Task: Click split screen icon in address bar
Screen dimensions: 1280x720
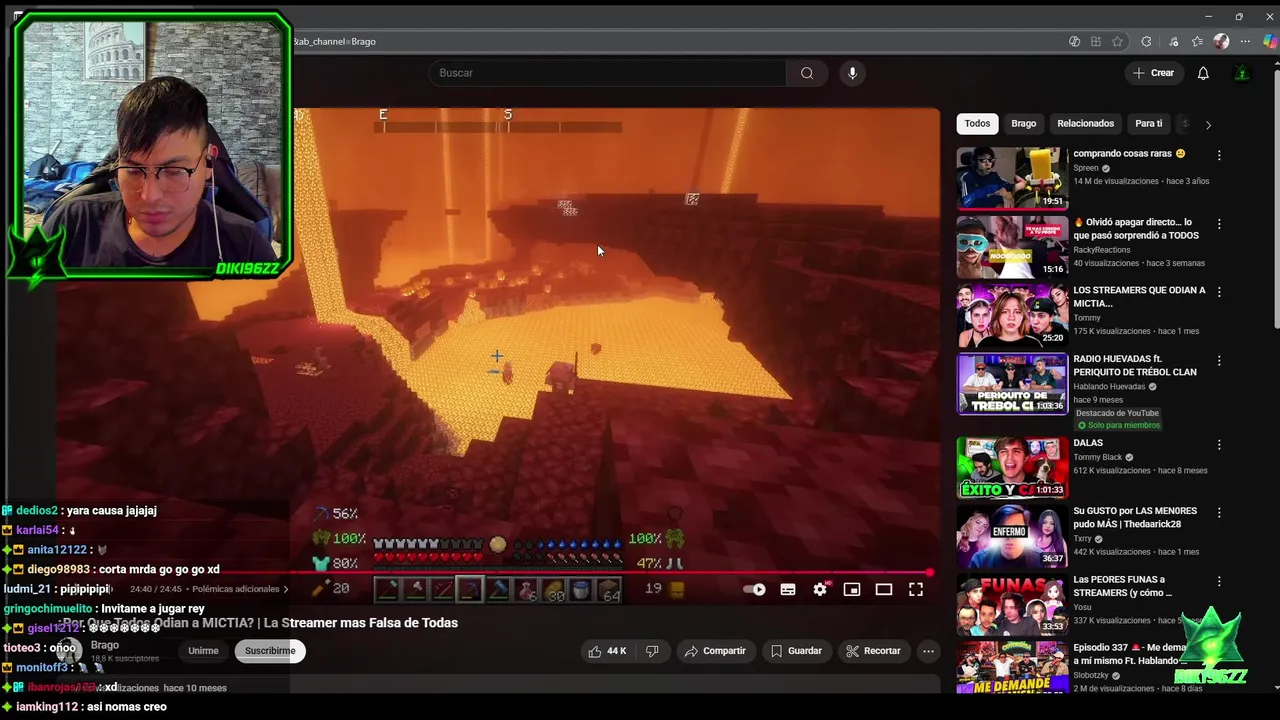Action: [x=1096, y=41]
